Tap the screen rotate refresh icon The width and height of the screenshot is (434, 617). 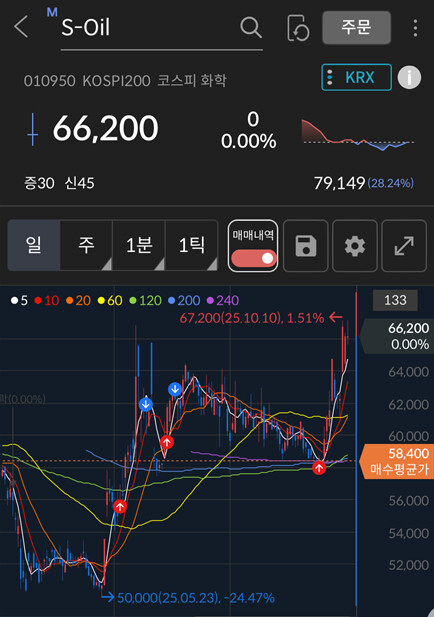[x=297, y=28]
